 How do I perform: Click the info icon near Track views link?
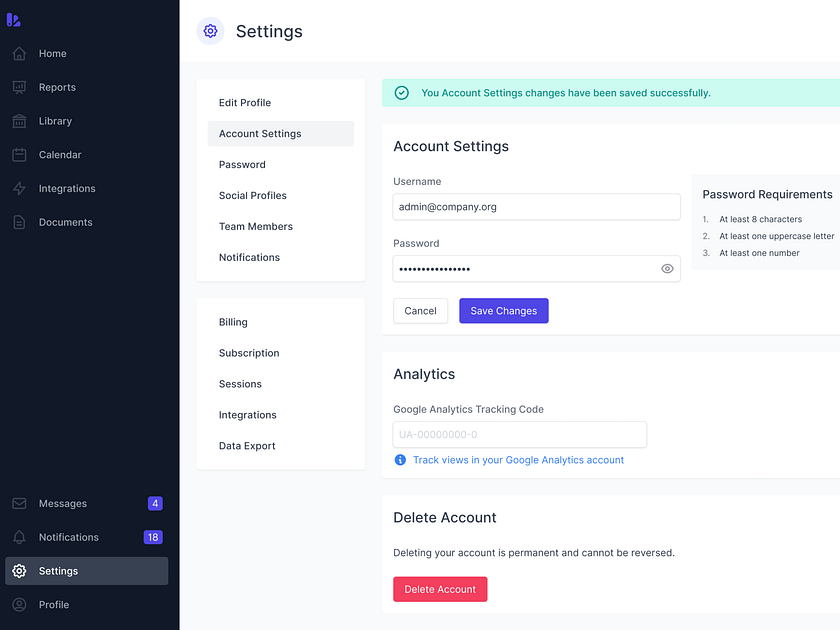point(400,460)
